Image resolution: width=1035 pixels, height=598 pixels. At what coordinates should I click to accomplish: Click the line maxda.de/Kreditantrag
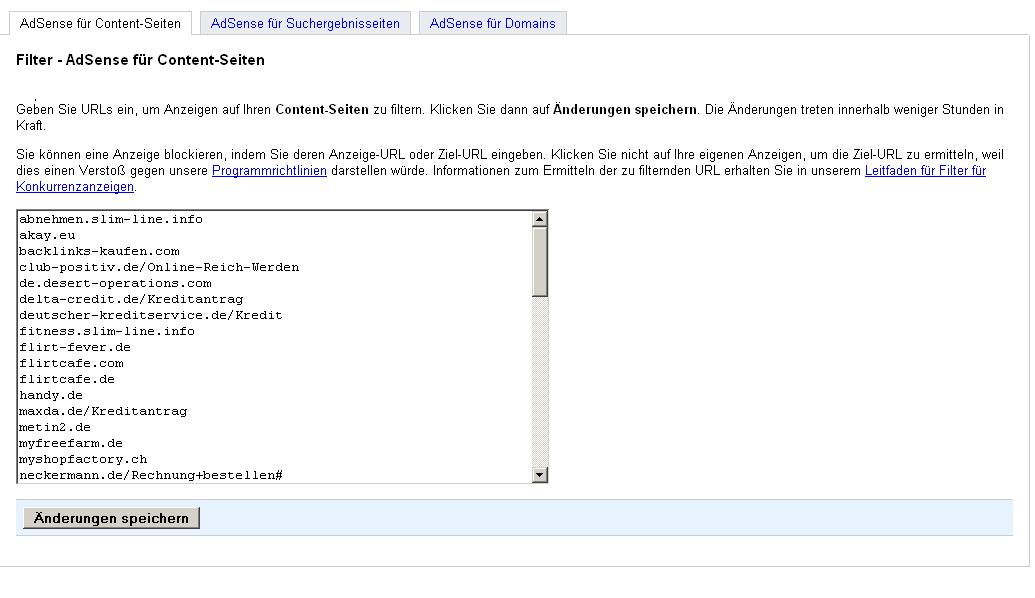(x=103, y=411)
